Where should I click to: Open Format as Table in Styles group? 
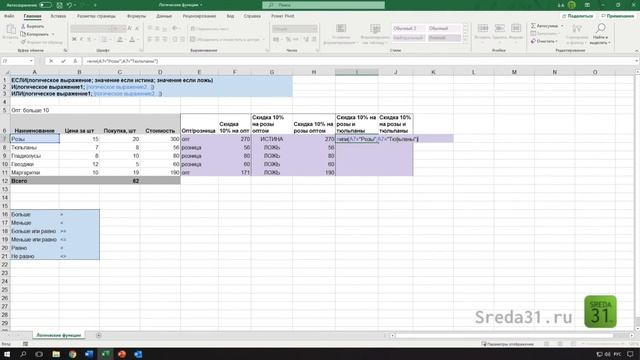(375, 34)
